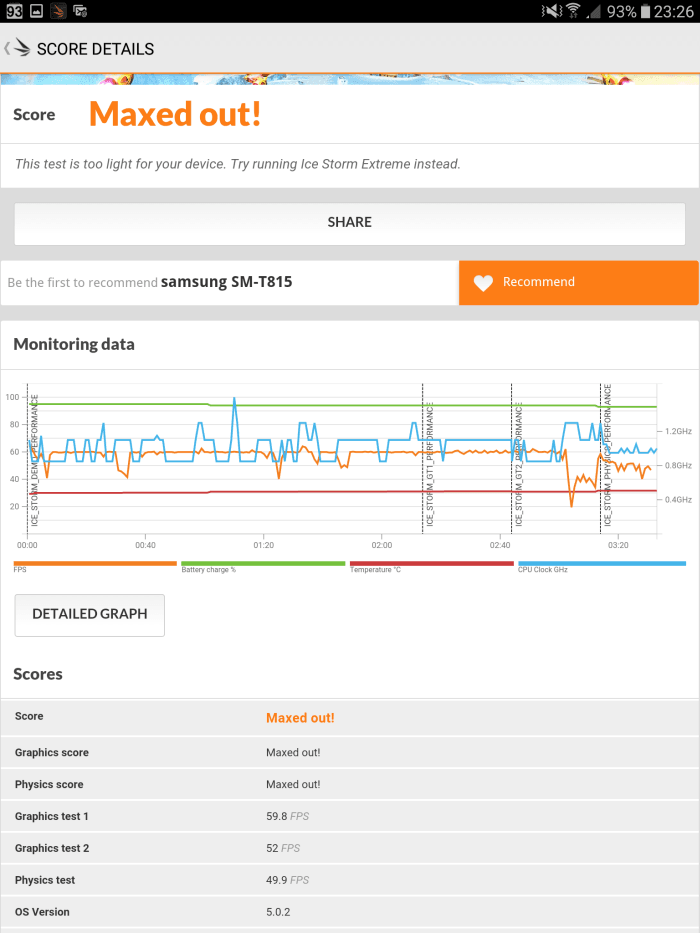Tap the large Maxed out! score heading
The image size is (700, 933).
point(175,114)
